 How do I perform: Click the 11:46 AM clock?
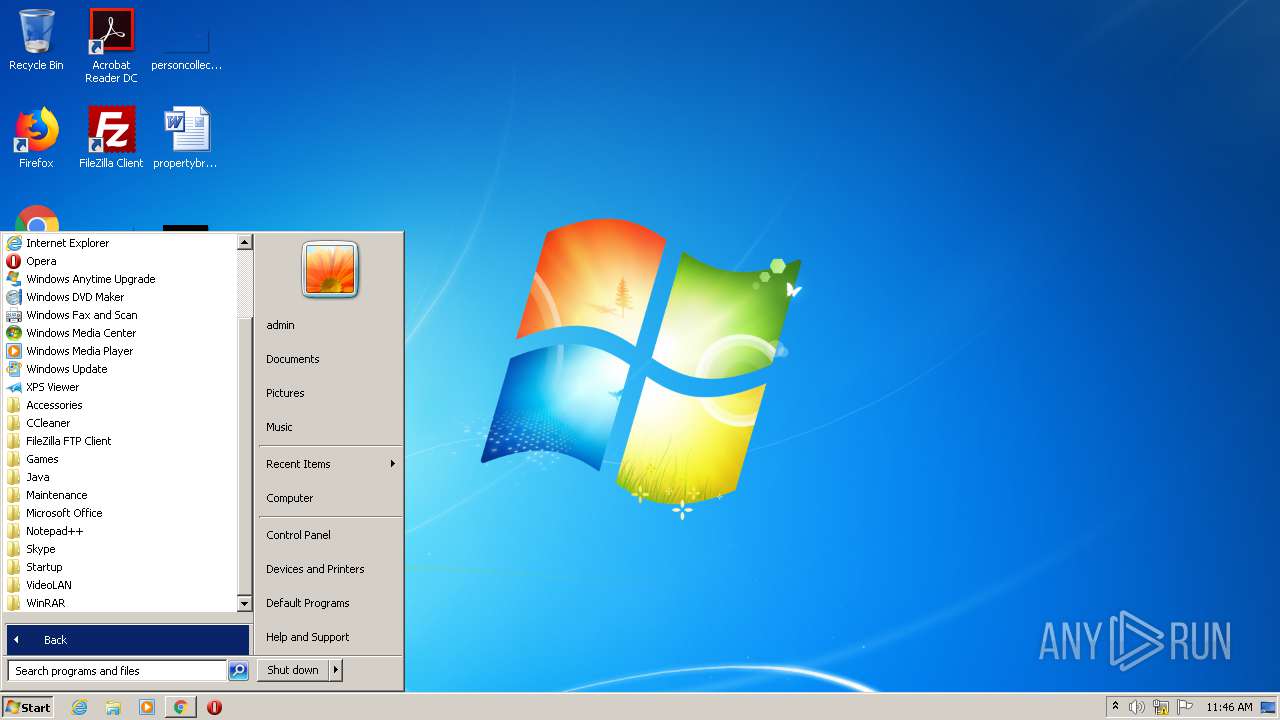pyautogui.click(x=1229, y=707)
